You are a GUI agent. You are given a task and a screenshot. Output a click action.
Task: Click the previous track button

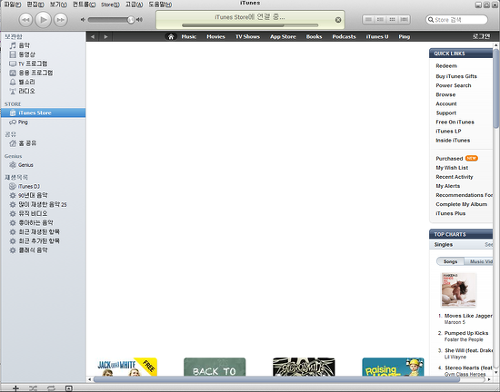(x=25, y=20)
